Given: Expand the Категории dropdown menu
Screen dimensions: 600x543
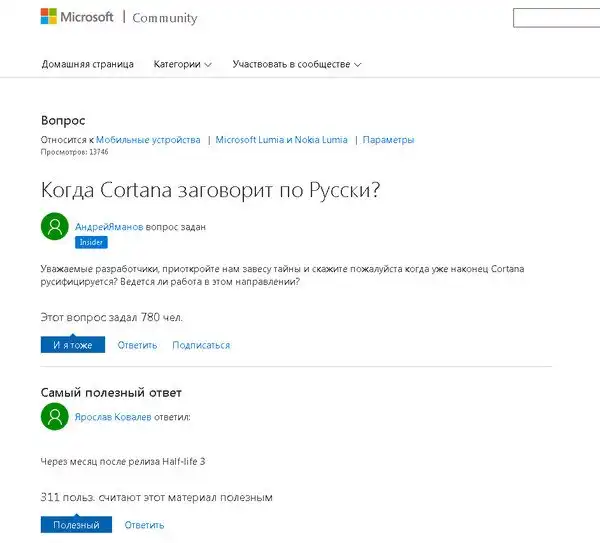Looking at the screenshot, I should click(x=182, y=64).
